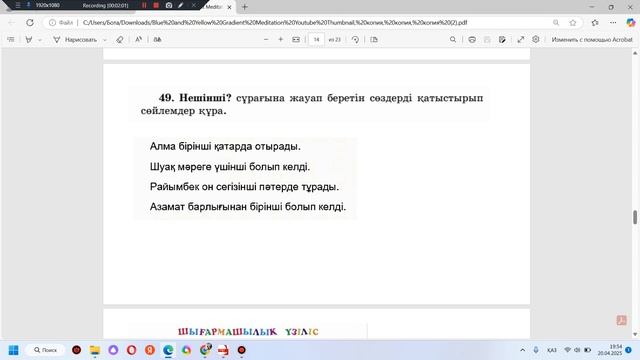The image size is (640, 360).
Task: Open the Windows Start menu
Action: coord(13,350)
